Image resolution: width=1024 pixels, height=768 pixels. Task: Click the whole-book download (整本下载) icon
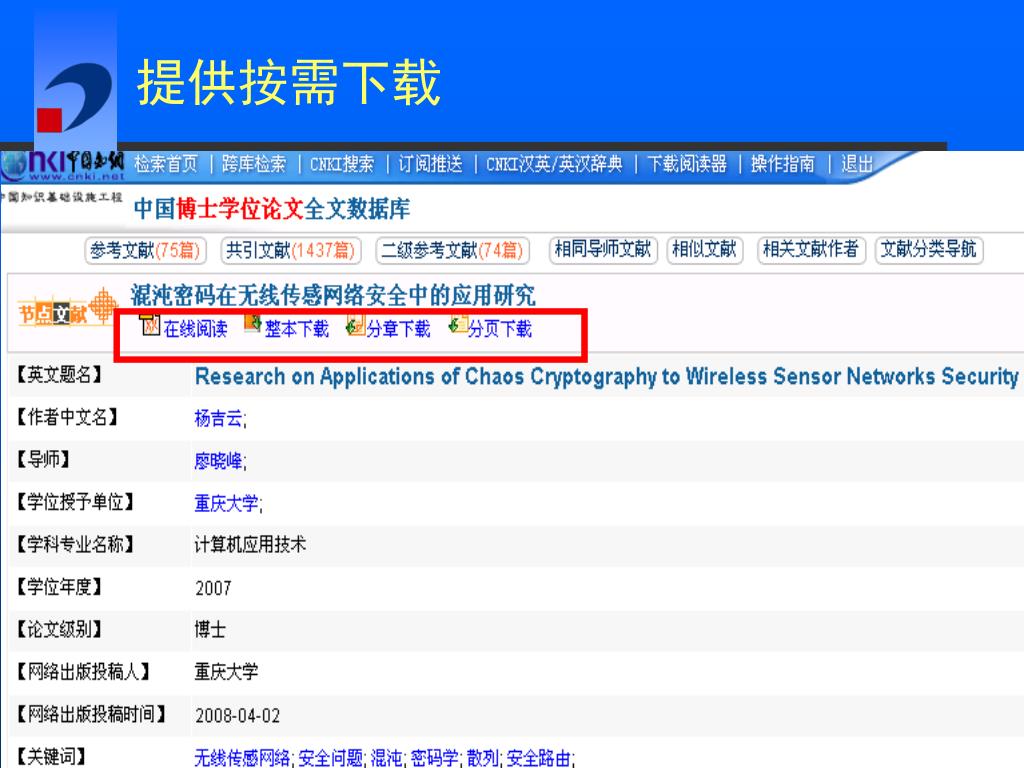pyautogui.click(x=253, y=324)
